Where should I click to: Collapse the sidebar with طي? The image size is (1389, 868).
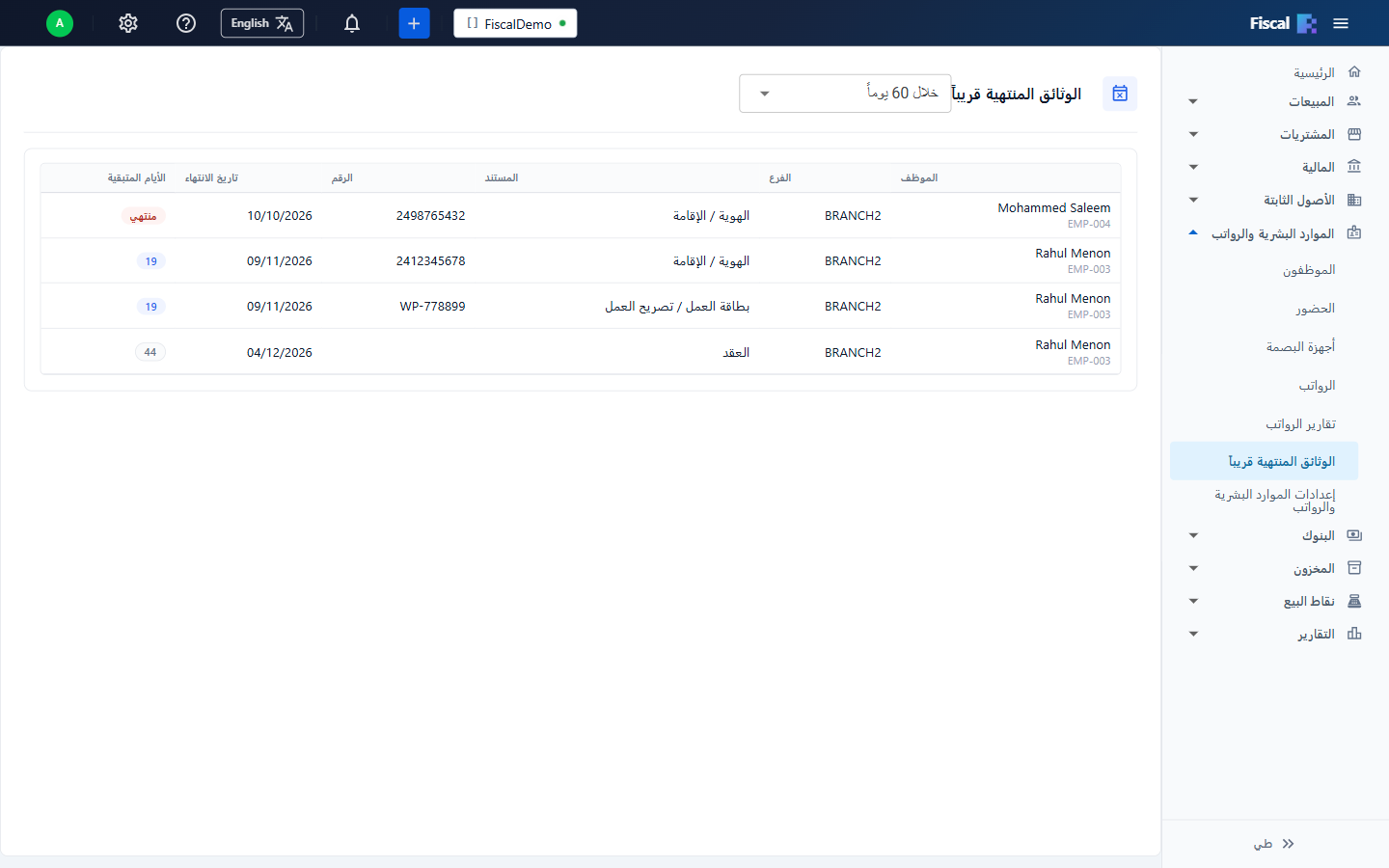1273,844
